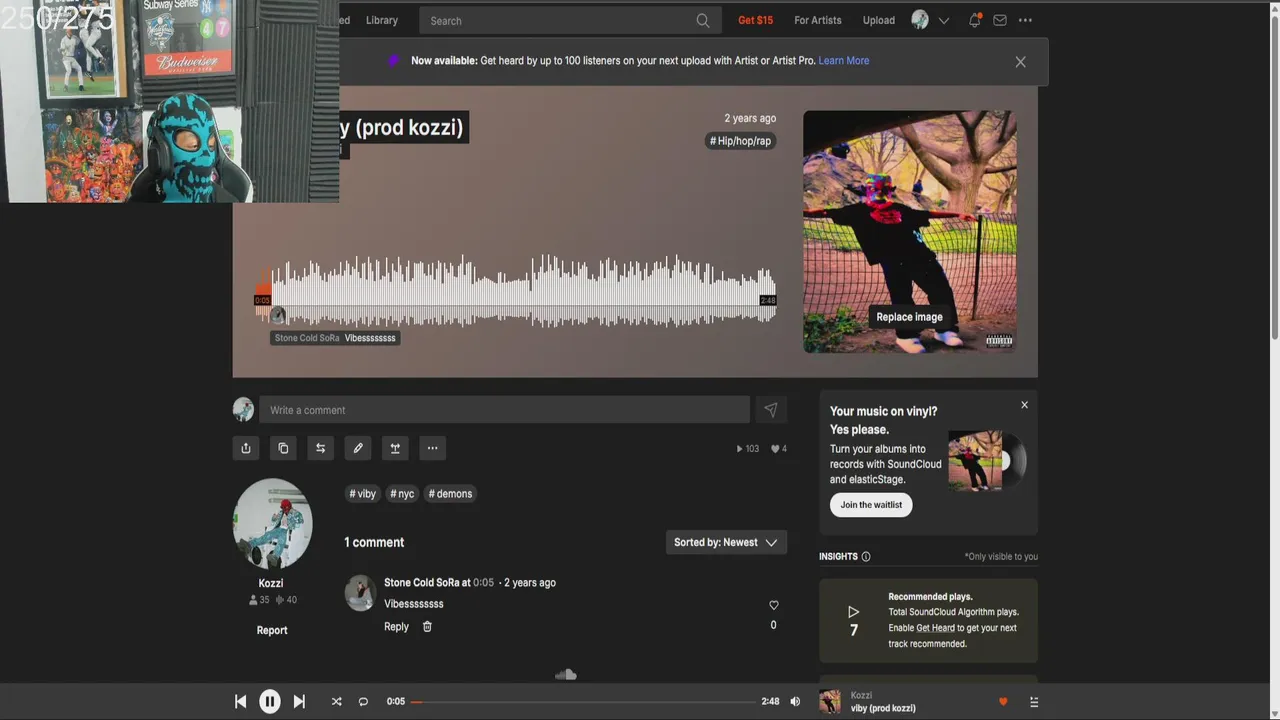Screen dimensions: 1280x720
Task: Skip to previous track
Action: (x=241, y=702)
